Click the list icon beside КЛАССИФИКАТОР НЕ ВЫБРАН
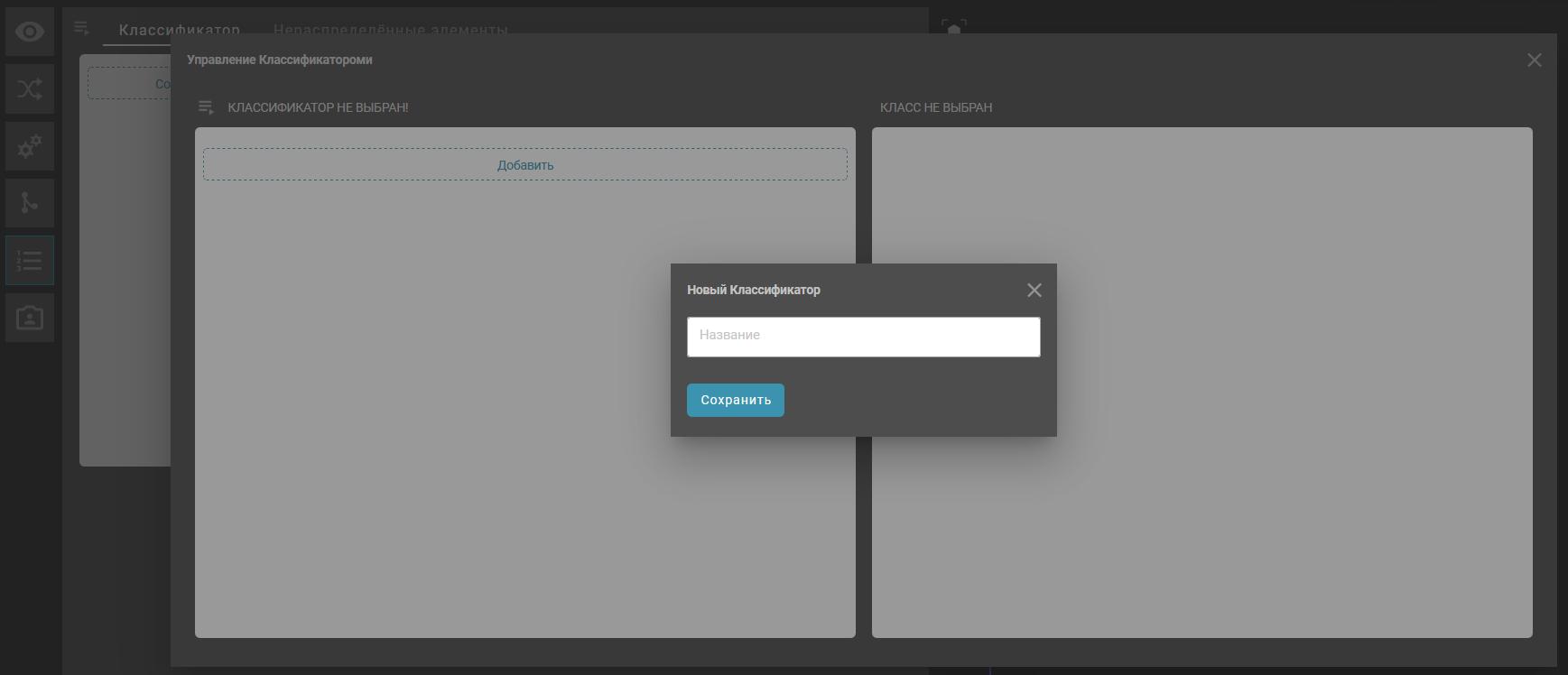 [x=206, y=107]
